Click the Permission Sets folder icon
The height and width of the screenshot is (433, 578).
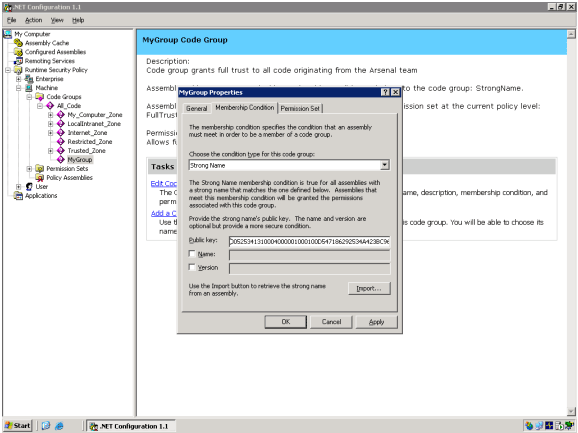pos(39,168)
